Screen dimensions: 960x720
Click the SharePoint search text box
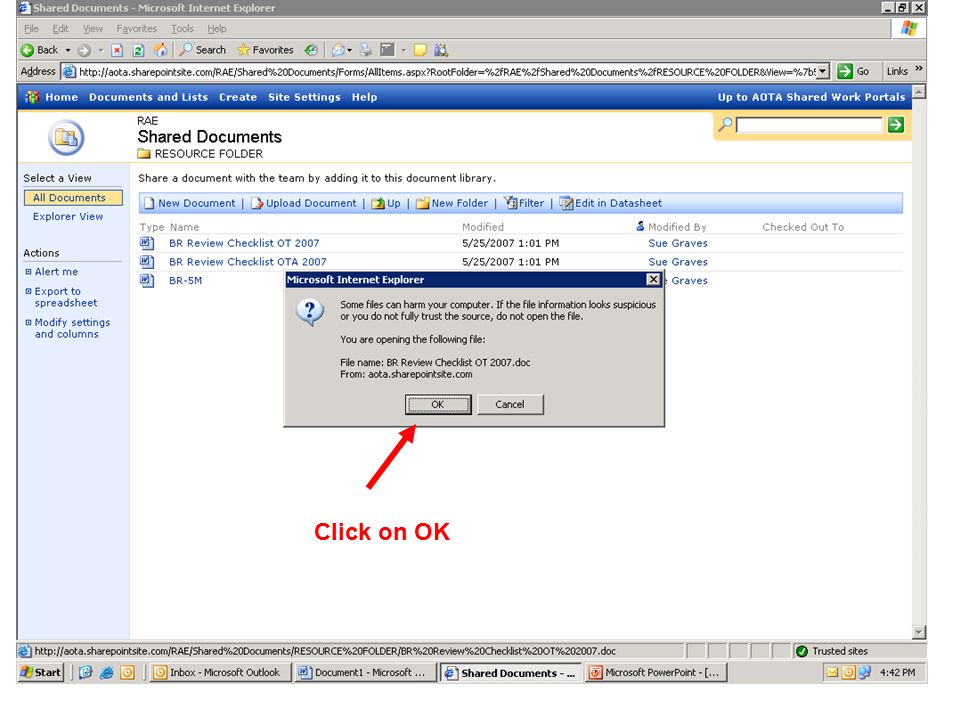809,125
